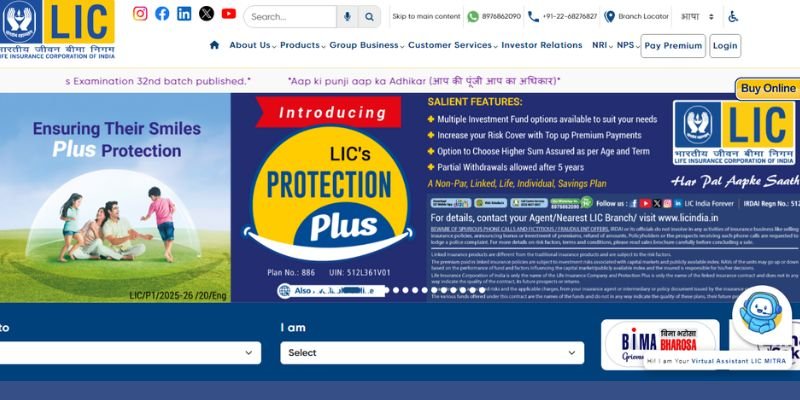Open LIC LinkedIn page icon
This screenshot has height=400, width=800.
click(x=184, y=14)
